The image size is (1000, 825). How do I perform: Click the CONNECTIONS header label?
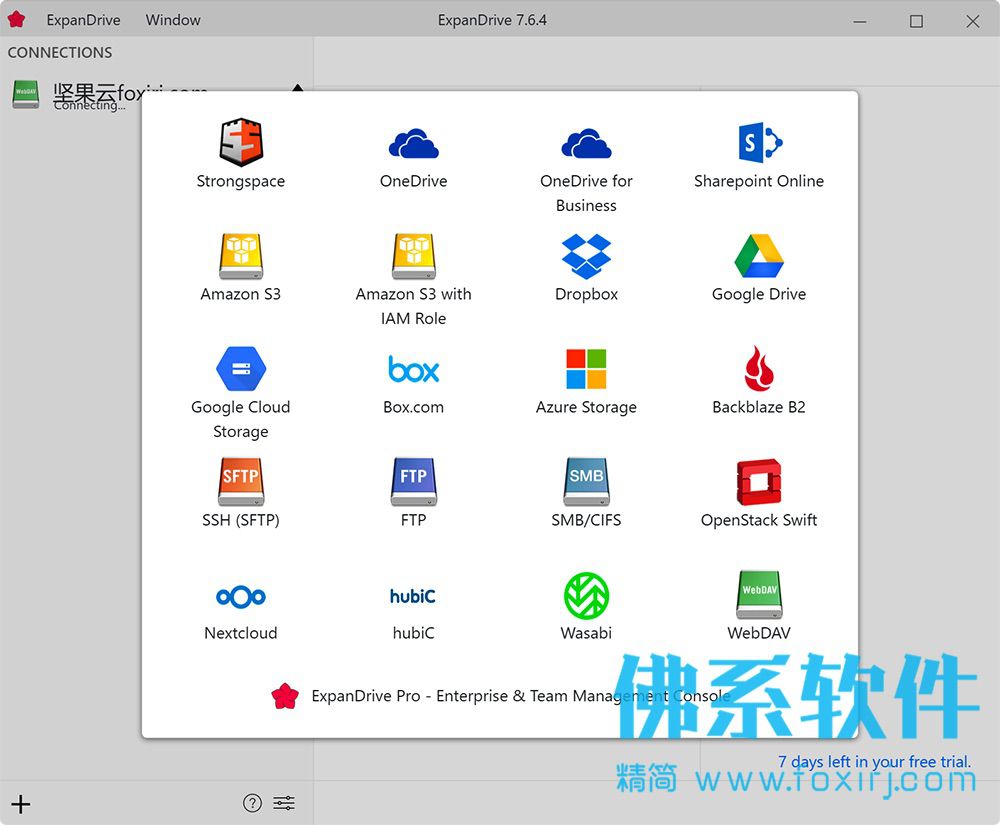point(60,53)
